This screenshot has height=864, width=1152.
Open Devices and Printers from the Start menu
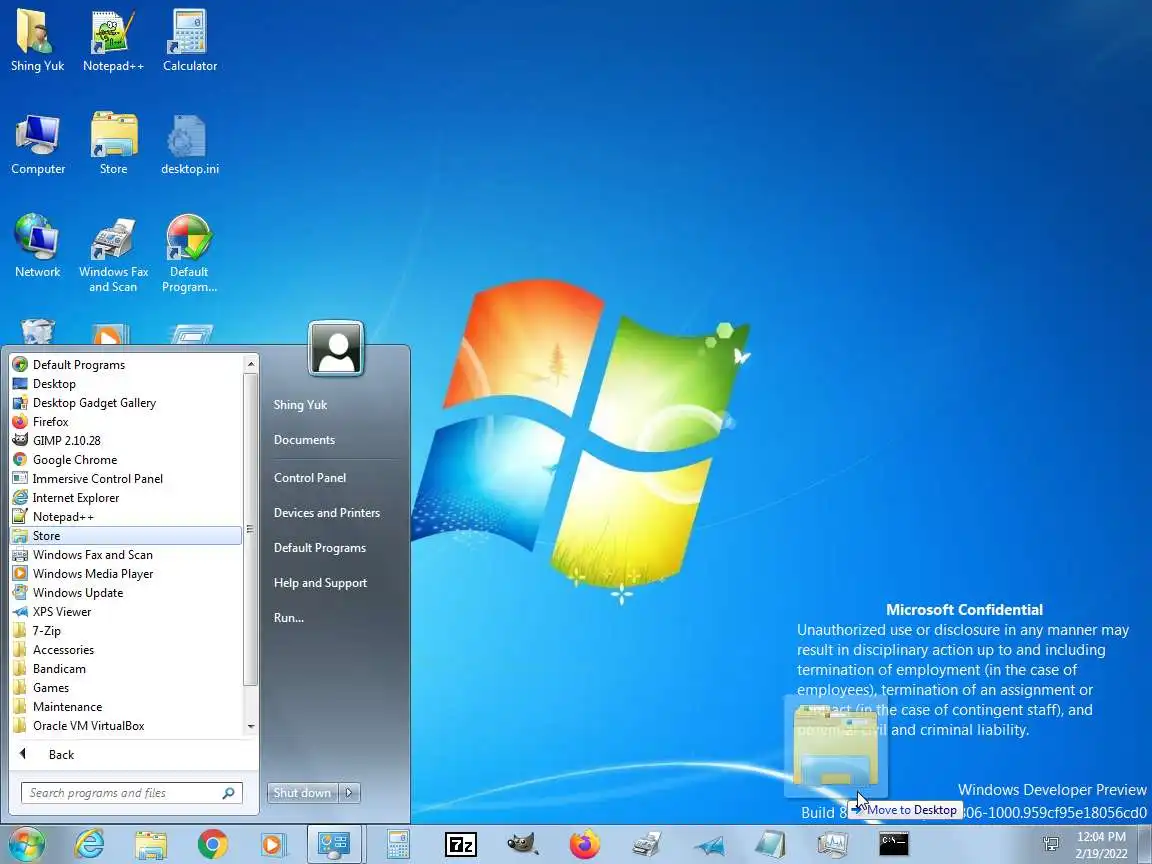click(x=327, y=513)
